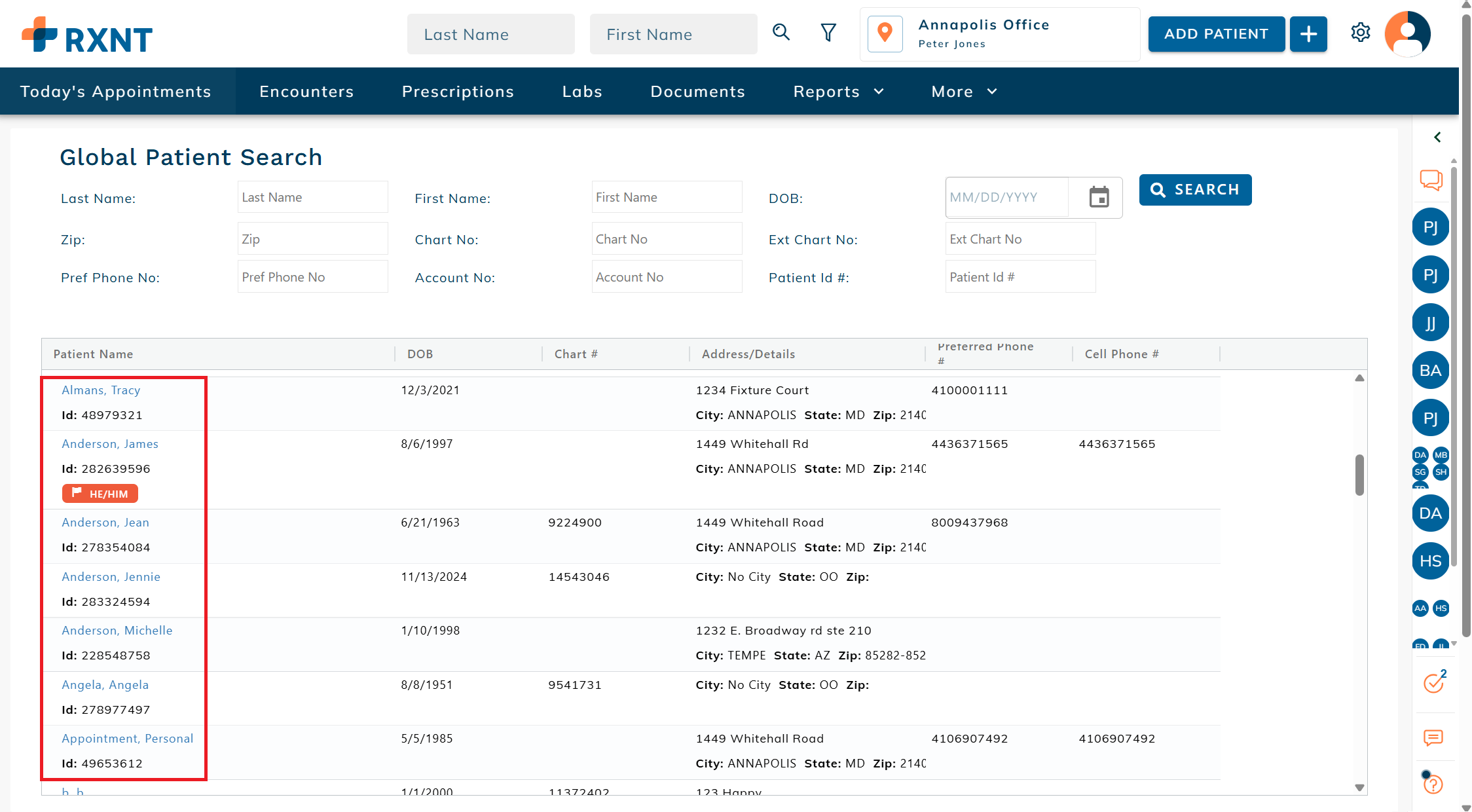Click the small MB avatar in sidebar
1472x812 pixels.
point(1441,455)
